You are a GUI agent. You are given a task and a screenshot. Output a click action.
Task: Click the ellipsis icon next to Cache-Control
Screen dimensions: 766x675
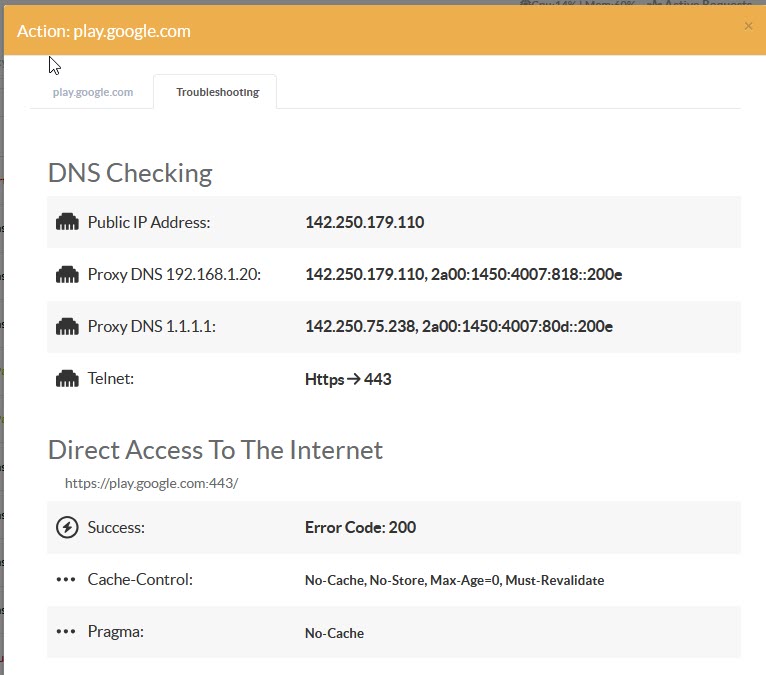tap(67, 580)
